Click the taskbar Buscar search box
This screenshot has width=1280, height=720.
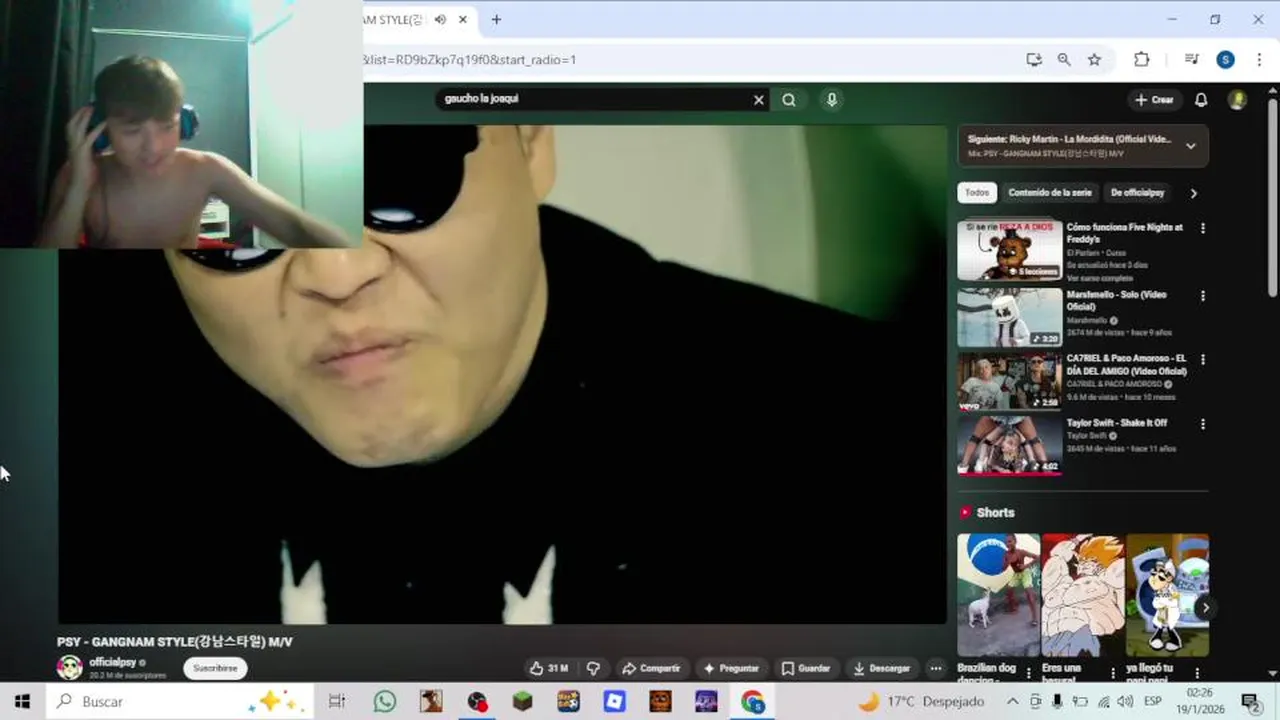tap(182, 702)
